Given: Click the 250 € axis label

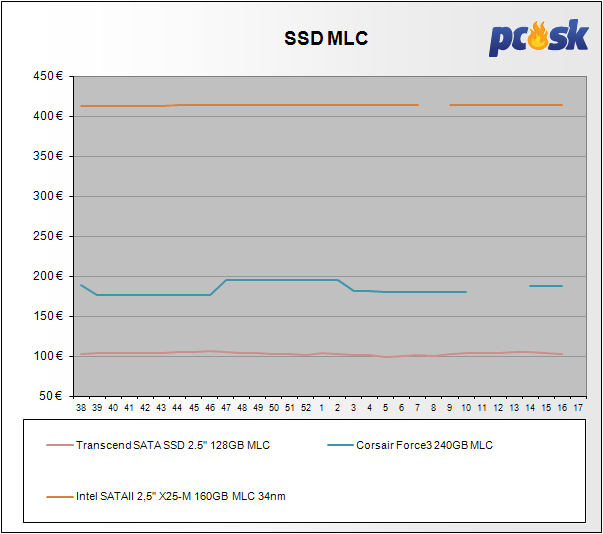Looking at the screenshot, I should [x=48, y=236].
